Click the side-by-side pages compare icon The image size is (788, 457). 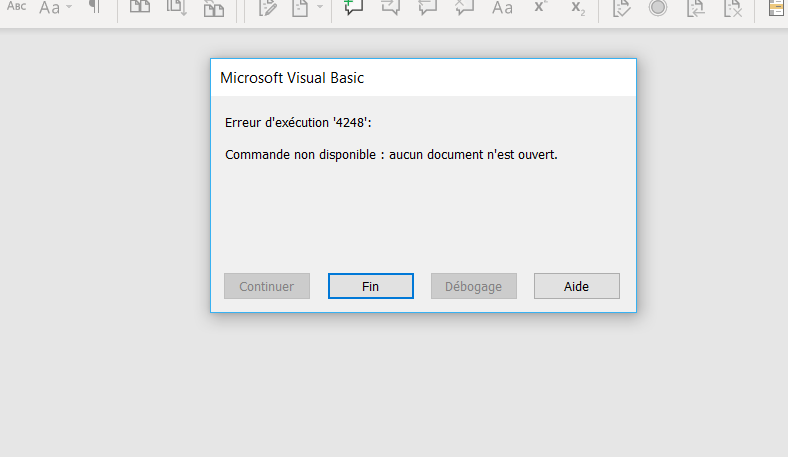[x=140, y=7]
